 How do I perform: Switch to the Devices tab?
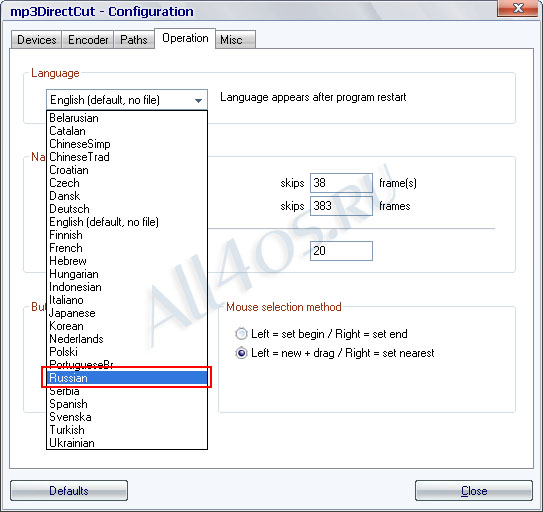pos(36,39)
